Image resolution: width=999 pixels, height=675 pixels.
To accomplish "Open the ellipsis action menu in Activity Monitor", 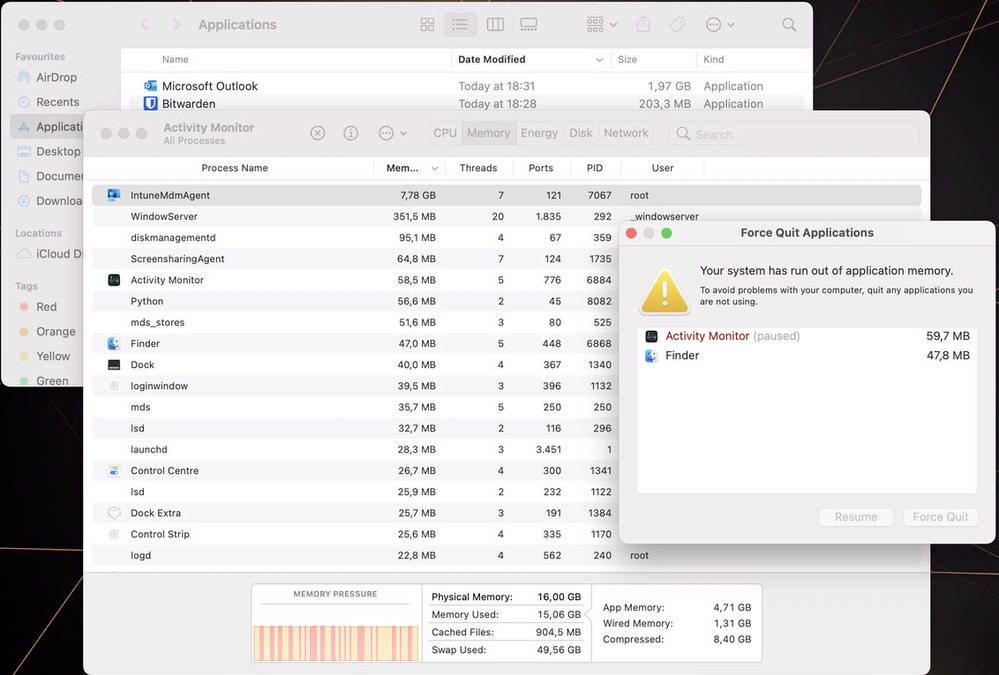I will click(392, 133).
